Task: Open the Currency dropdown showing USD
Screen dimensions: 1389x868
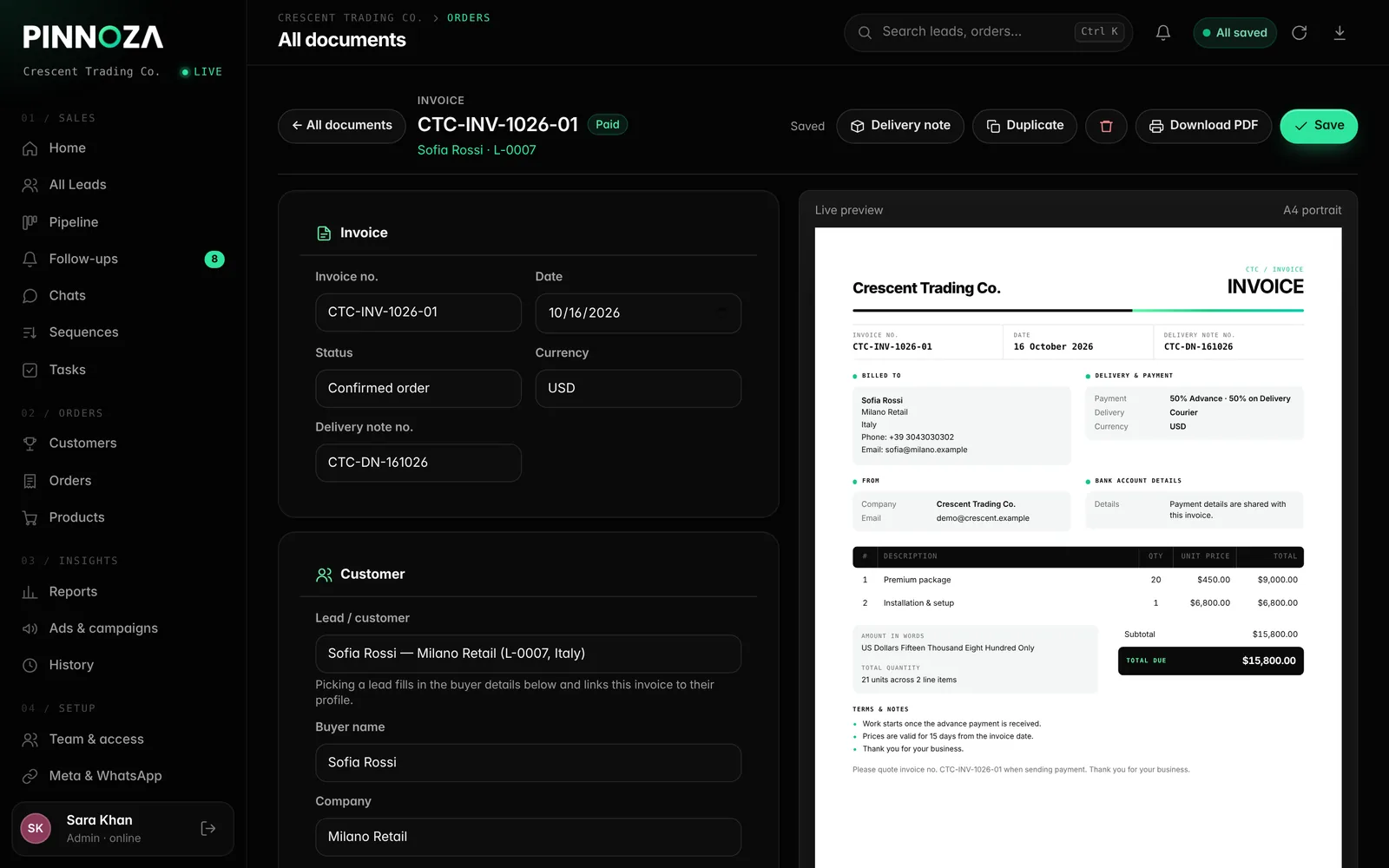Action: coord(638,389)
